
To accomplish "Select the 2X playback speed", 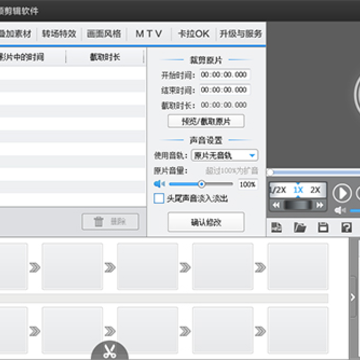I will tap(315, 190).
